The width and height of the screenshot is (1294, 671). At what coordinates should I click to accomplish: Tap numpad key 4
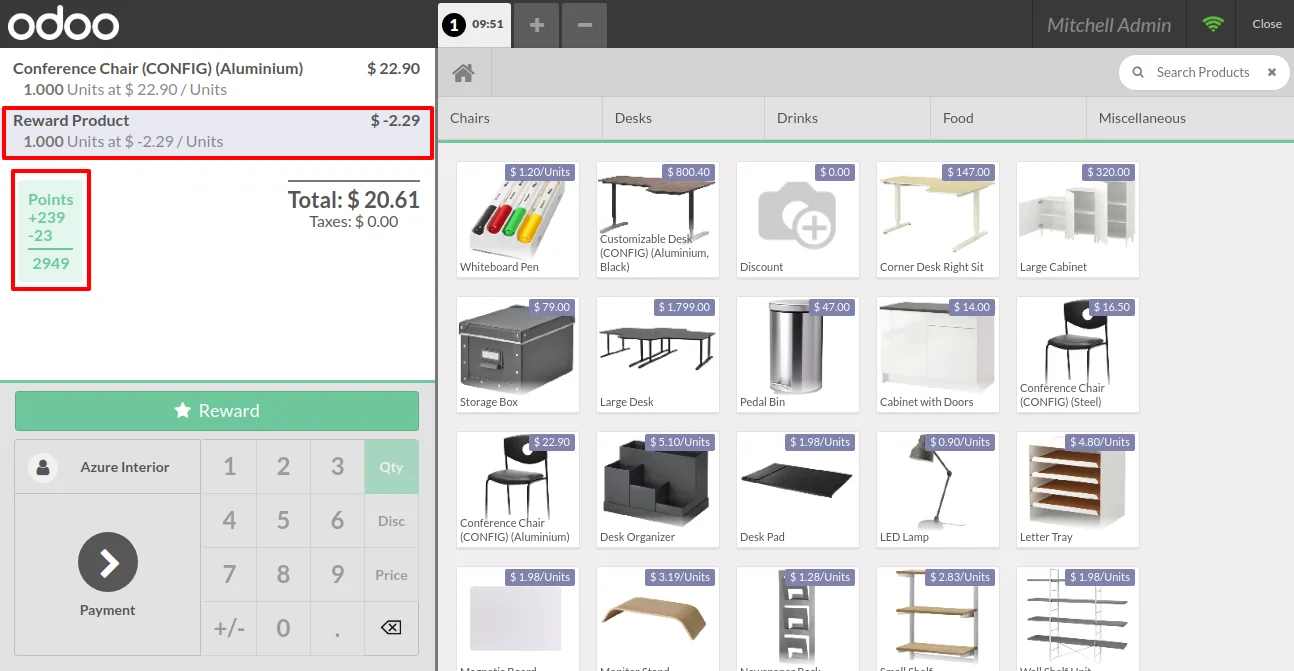[229, 521]
